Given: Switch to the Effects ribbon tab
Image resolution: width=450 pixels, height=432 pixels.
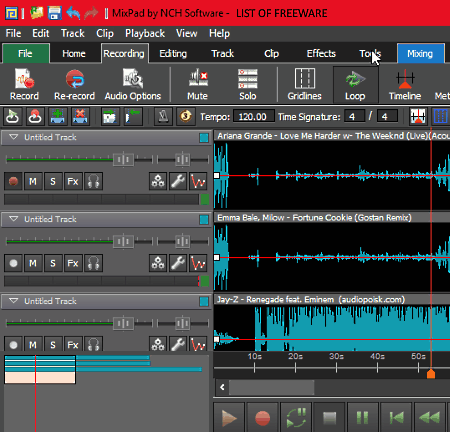Looking at the screenshot, I should click(x=321, y=53).
